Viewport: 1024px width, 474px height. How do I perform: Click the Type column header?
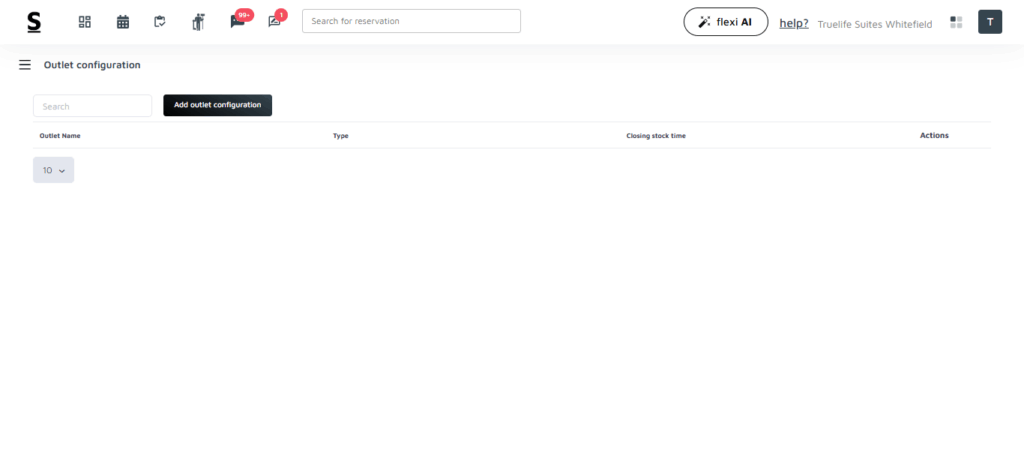pyautogui.click(x=340, y=135)
